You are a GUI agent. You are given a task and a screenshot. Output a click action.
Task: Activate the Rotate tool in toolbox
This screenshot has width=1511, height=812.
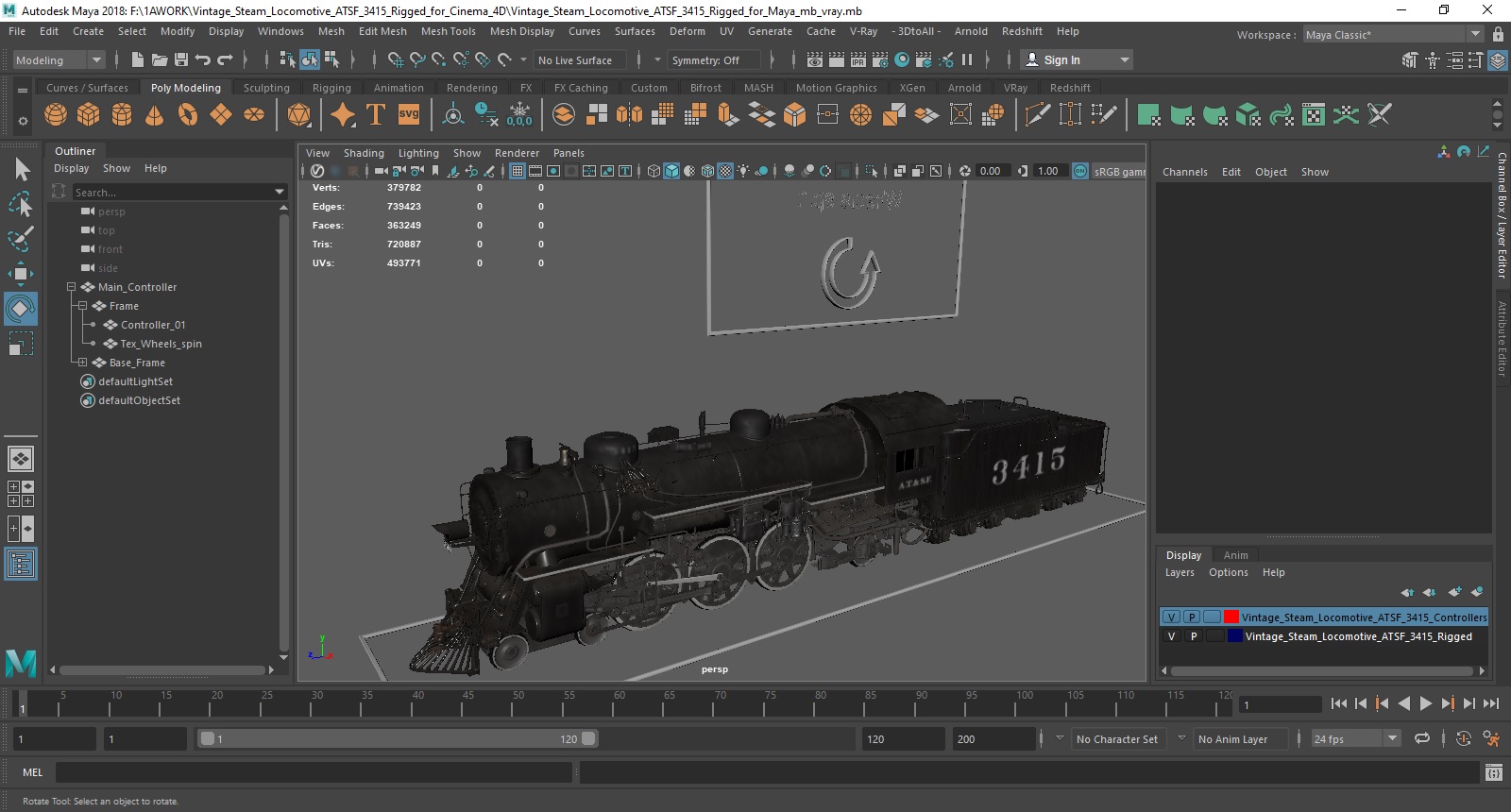point(21,309)
